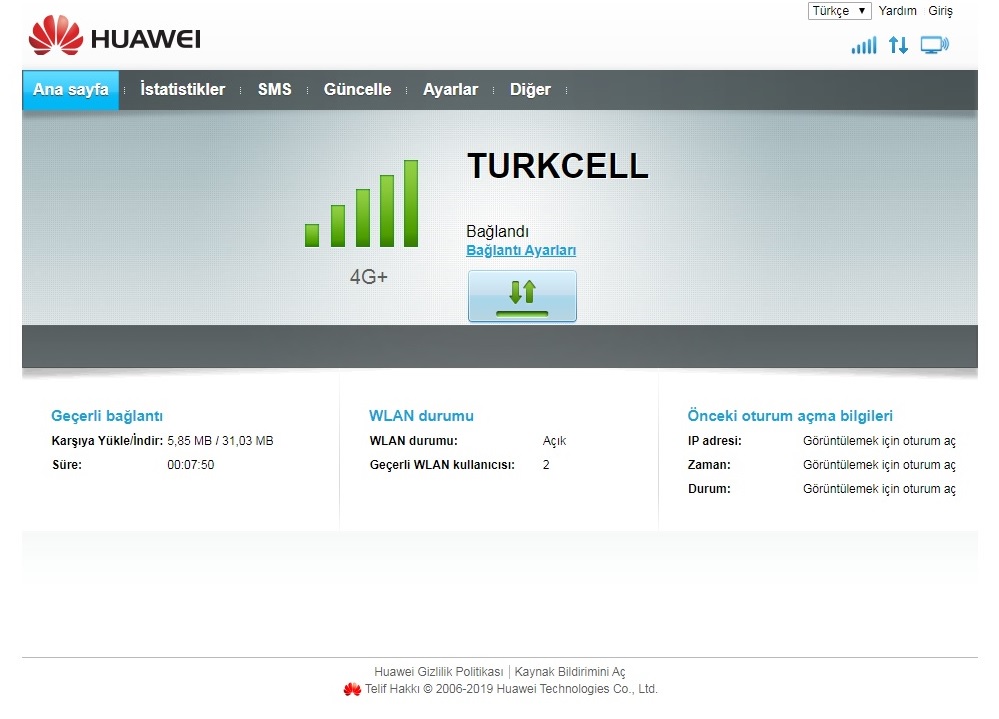Click the TURKCELL operator name
The height and width of the screenshot is (719, 999).
coord(557,166)
